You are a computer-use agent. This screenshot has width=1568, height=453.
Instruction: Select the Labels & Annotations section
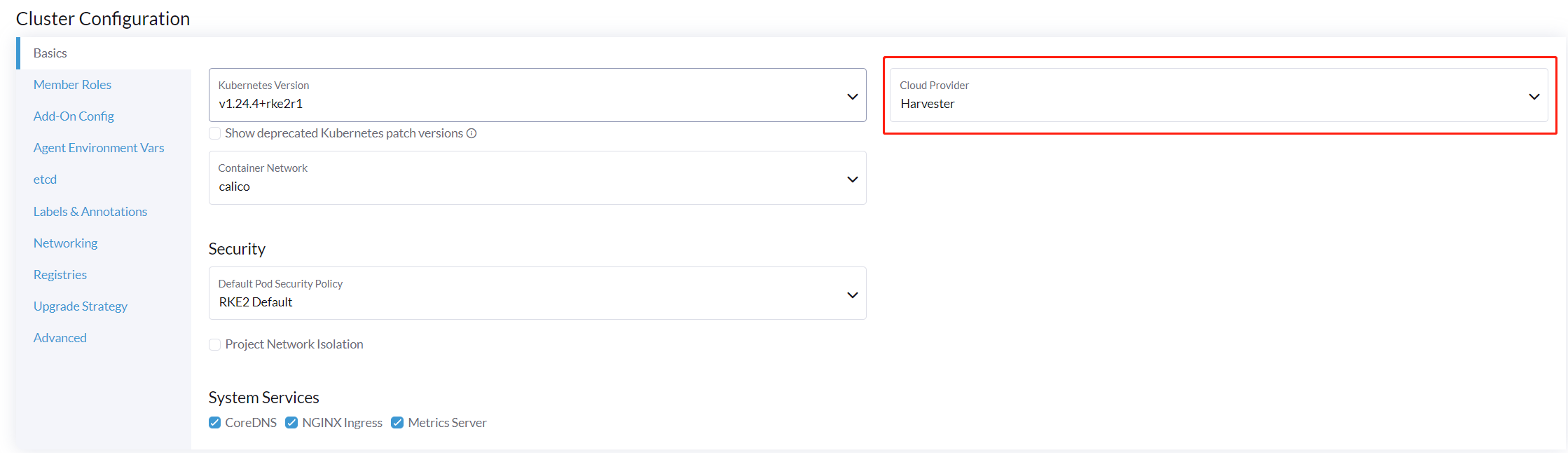[x=90, y=211]
